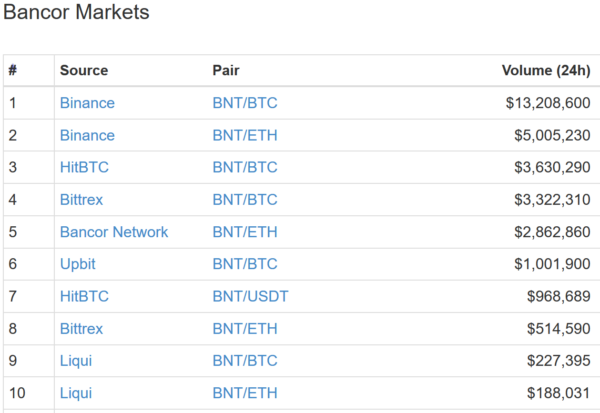
Task: Open the Bancor Network source link
Action: click(x=114, y=232)
